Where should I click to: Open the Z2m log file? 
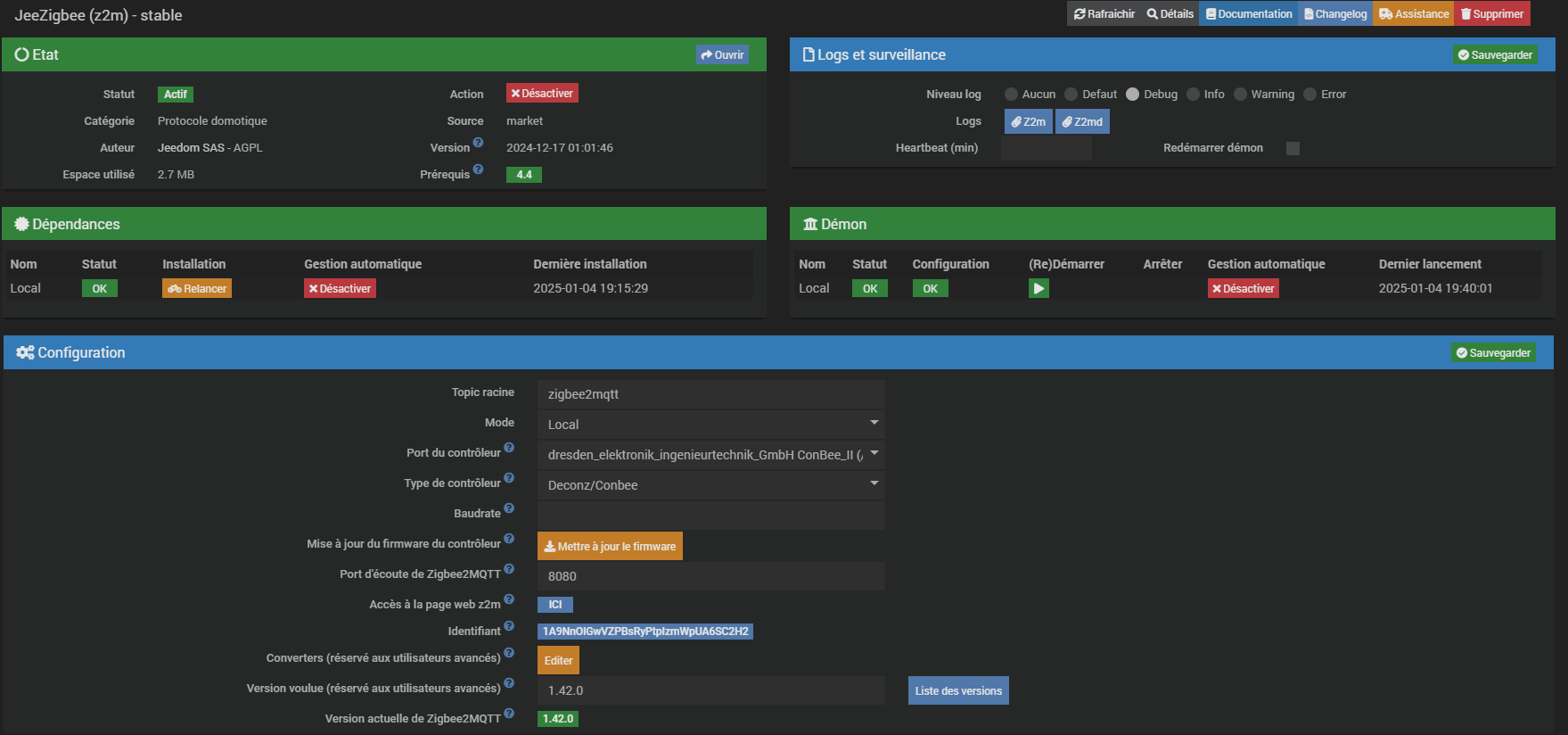coord(1029,121)
